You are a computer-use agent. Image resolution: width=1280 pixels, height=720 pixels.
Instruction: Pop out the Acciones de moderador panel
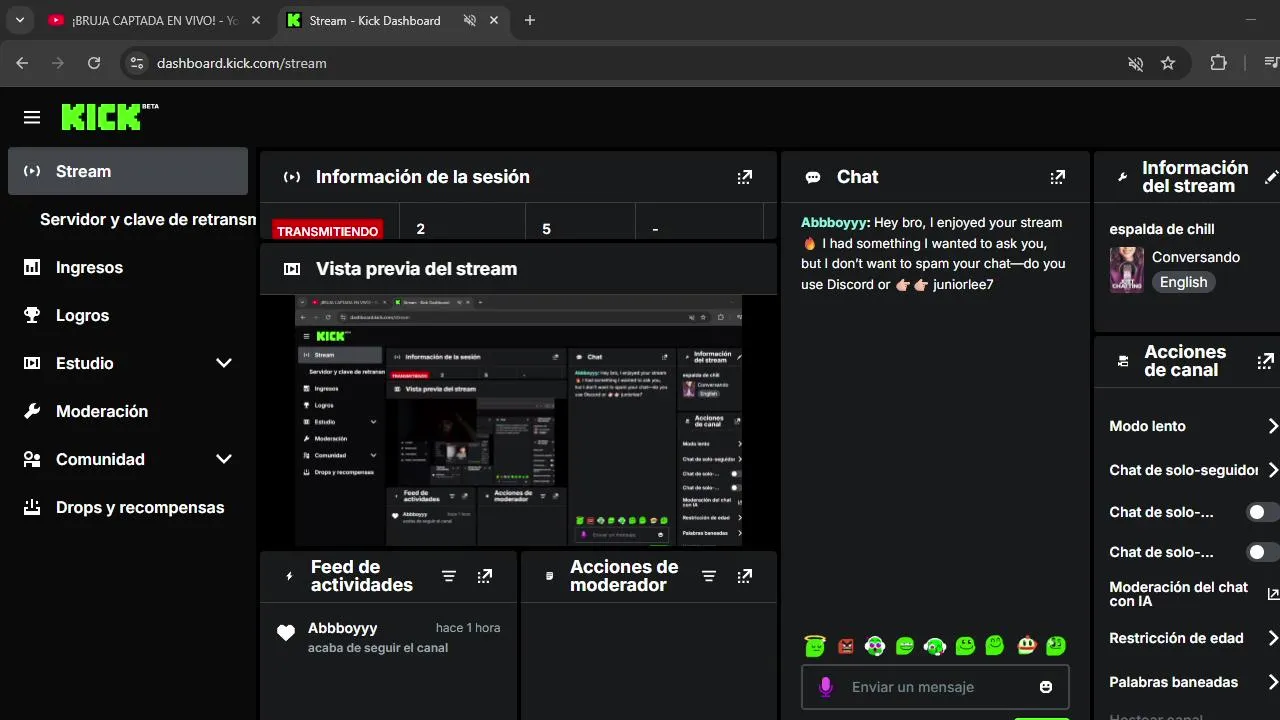pos(744,576)
